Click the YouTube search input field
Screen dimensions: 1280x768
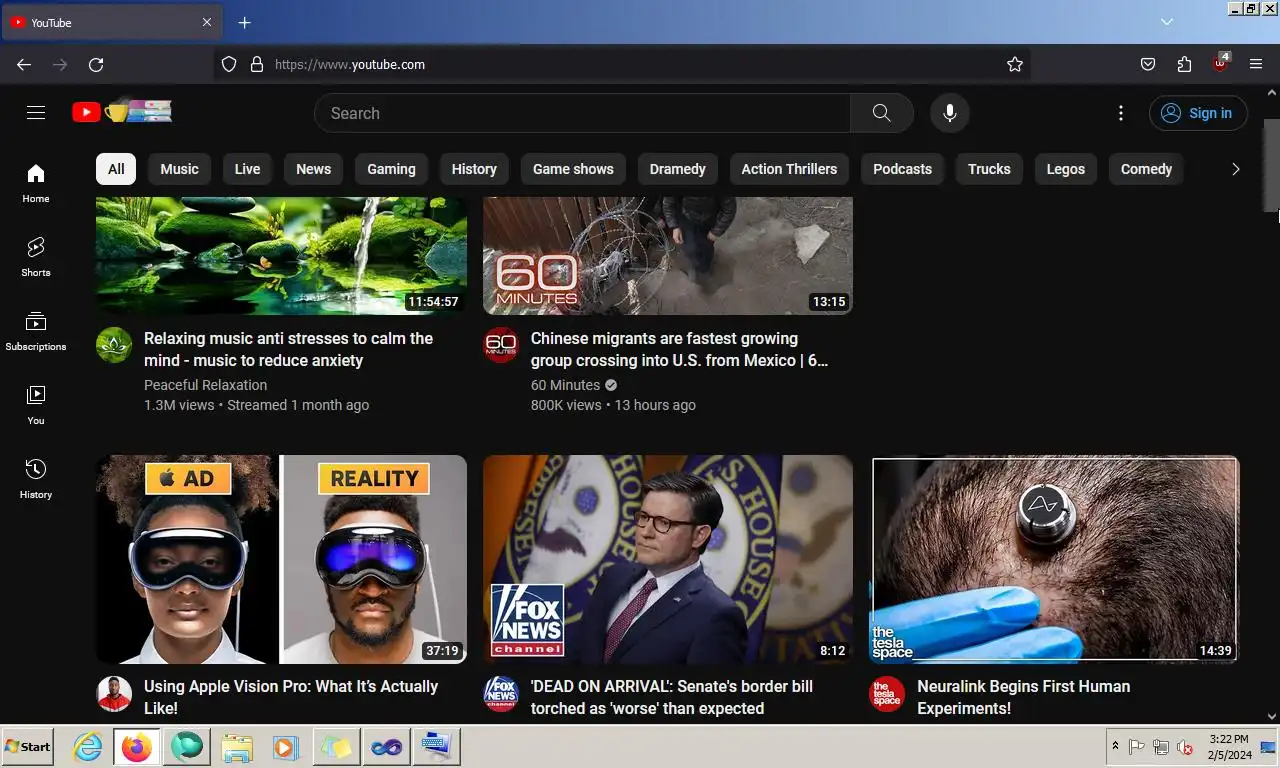tap(583, 113)
